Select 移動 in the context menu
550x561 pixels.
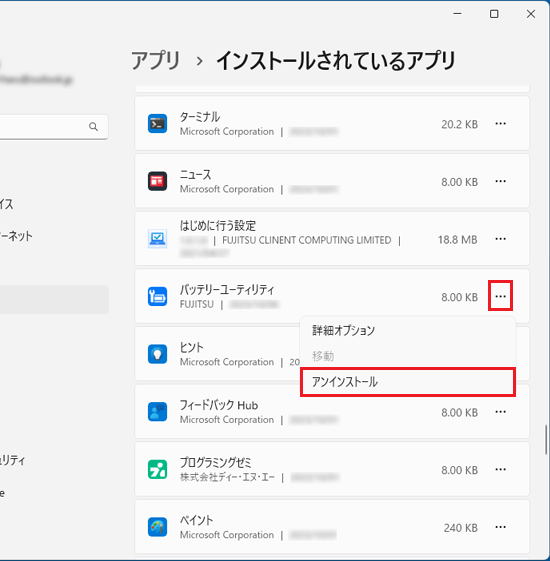click(408, 356)
